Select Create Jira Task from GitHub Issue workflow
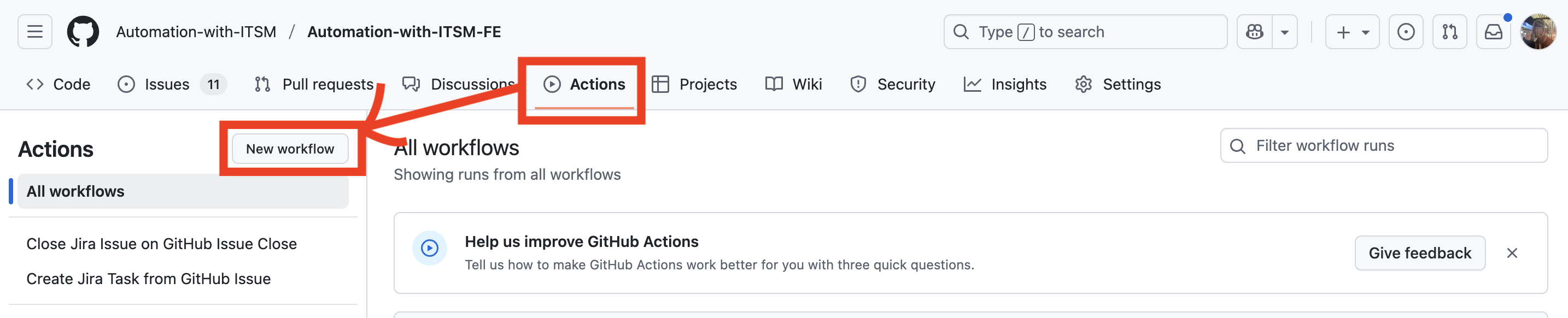 coord(149,279)
